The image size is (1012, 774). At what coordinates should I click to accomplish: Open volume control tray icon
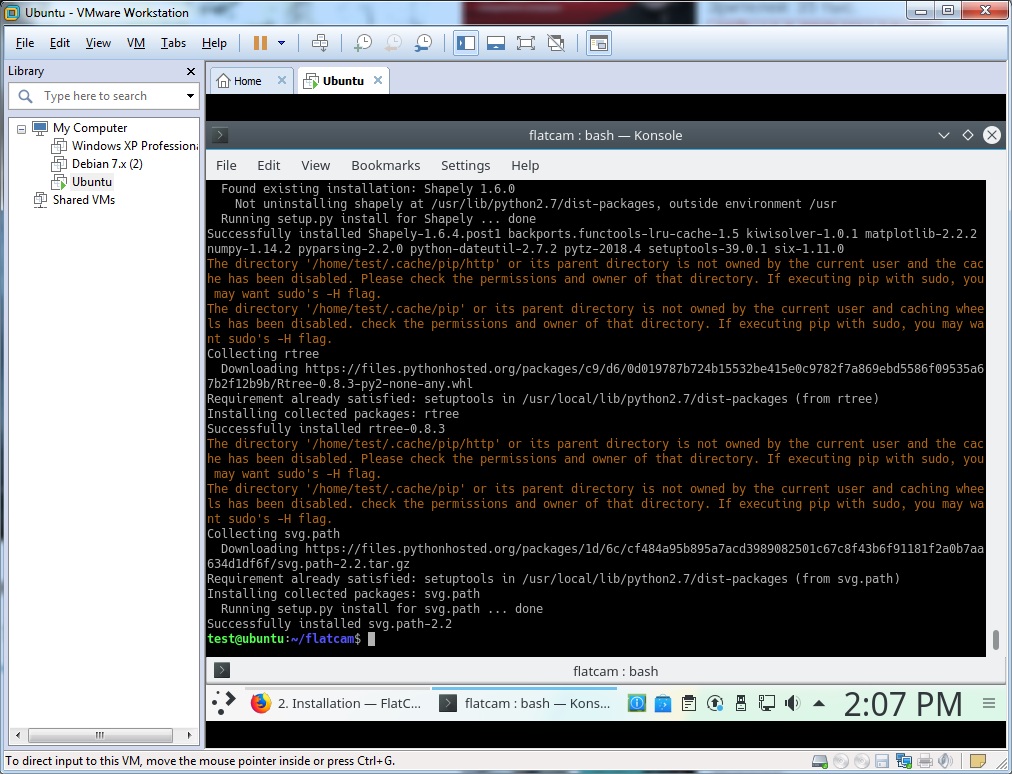[793, 704]
